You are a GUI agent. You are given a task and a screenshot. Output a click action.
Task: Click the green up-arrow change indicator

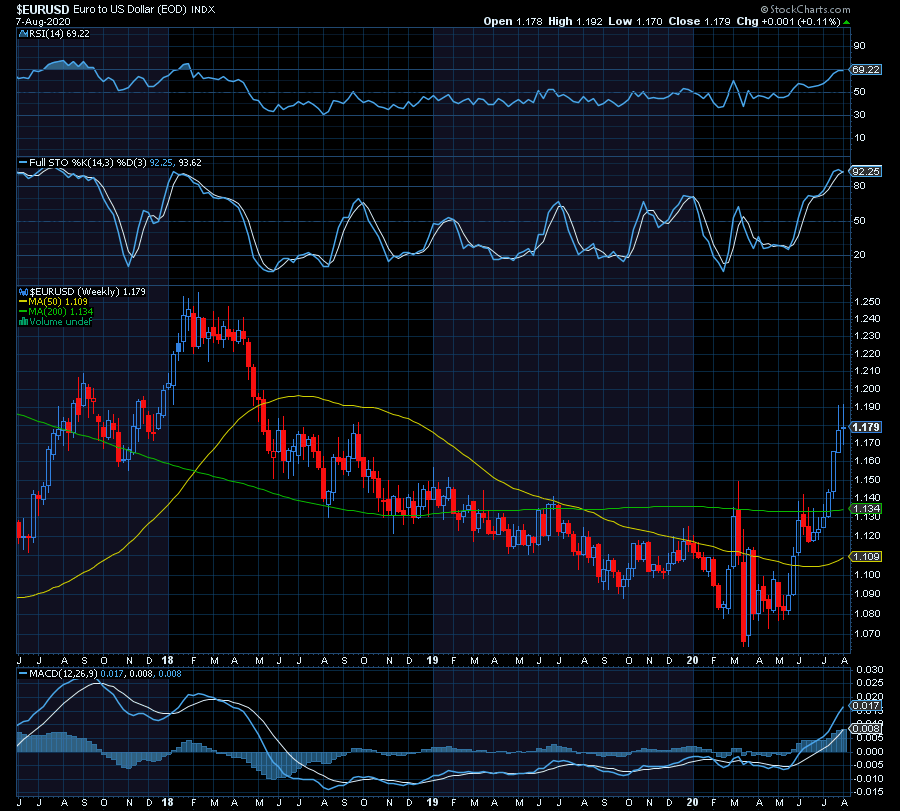(x=847, y=22)
